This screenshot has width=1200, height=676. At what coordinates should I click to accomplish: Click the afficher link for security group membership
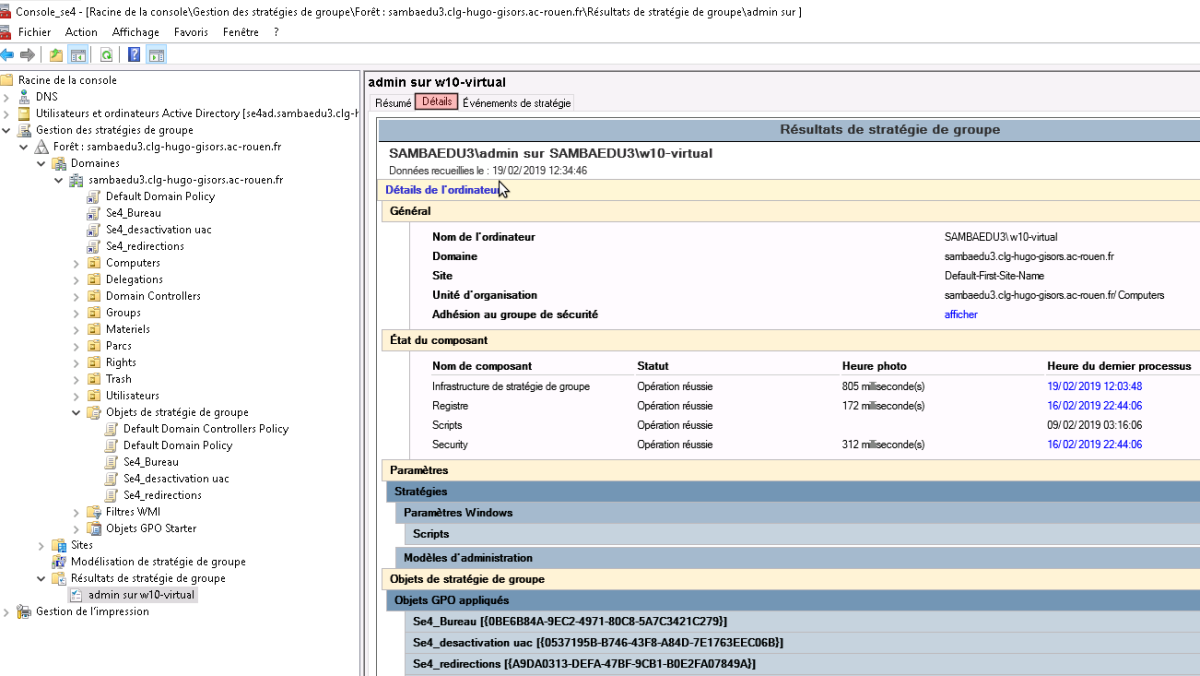click(961, 314)
